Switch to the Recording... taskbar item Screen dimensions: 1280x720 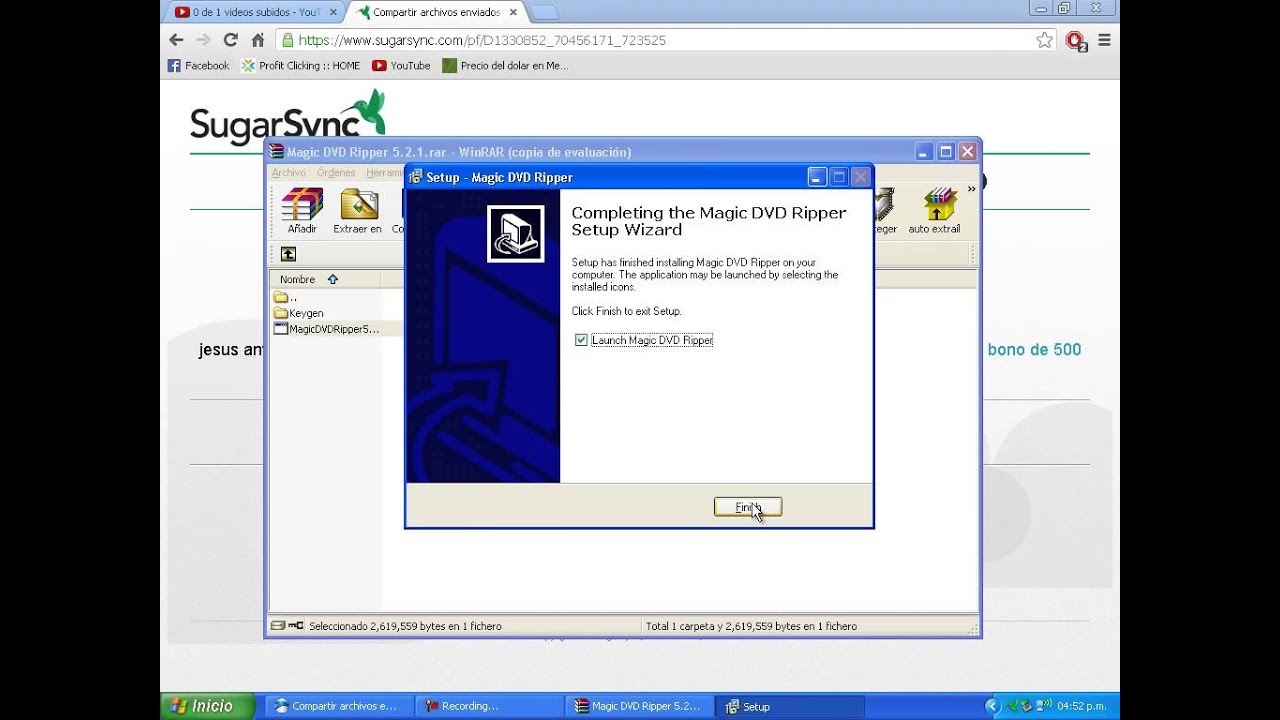[487, 706]
